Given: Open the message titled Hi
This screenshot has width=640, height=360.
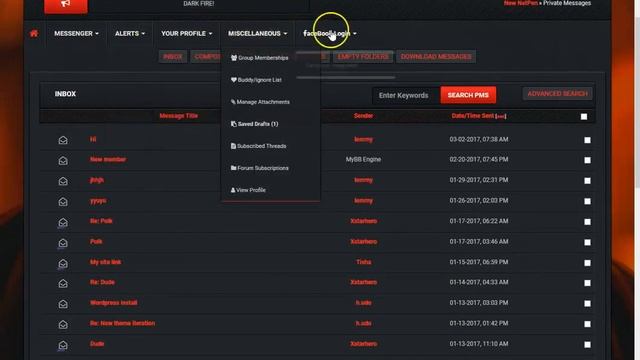Looking at the screenshot, I should click(93, 140).
